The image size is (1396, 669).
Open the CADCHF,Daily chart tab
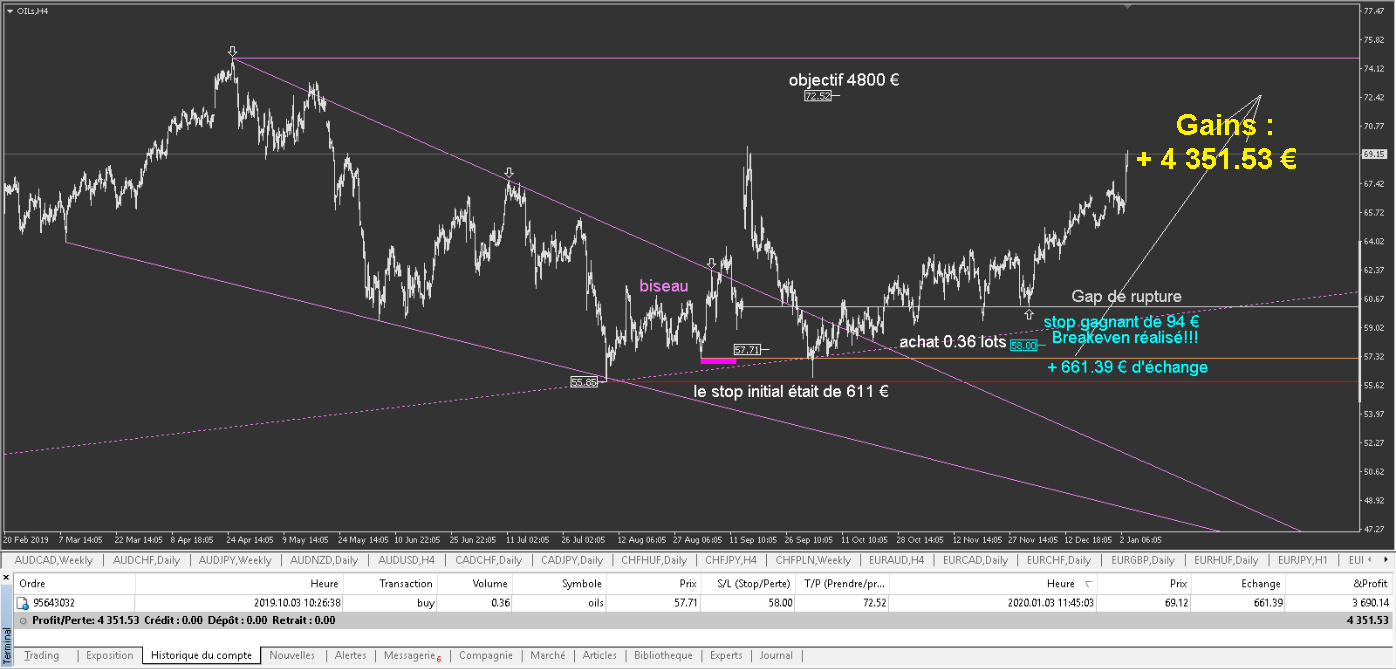[x=490, y=560]
